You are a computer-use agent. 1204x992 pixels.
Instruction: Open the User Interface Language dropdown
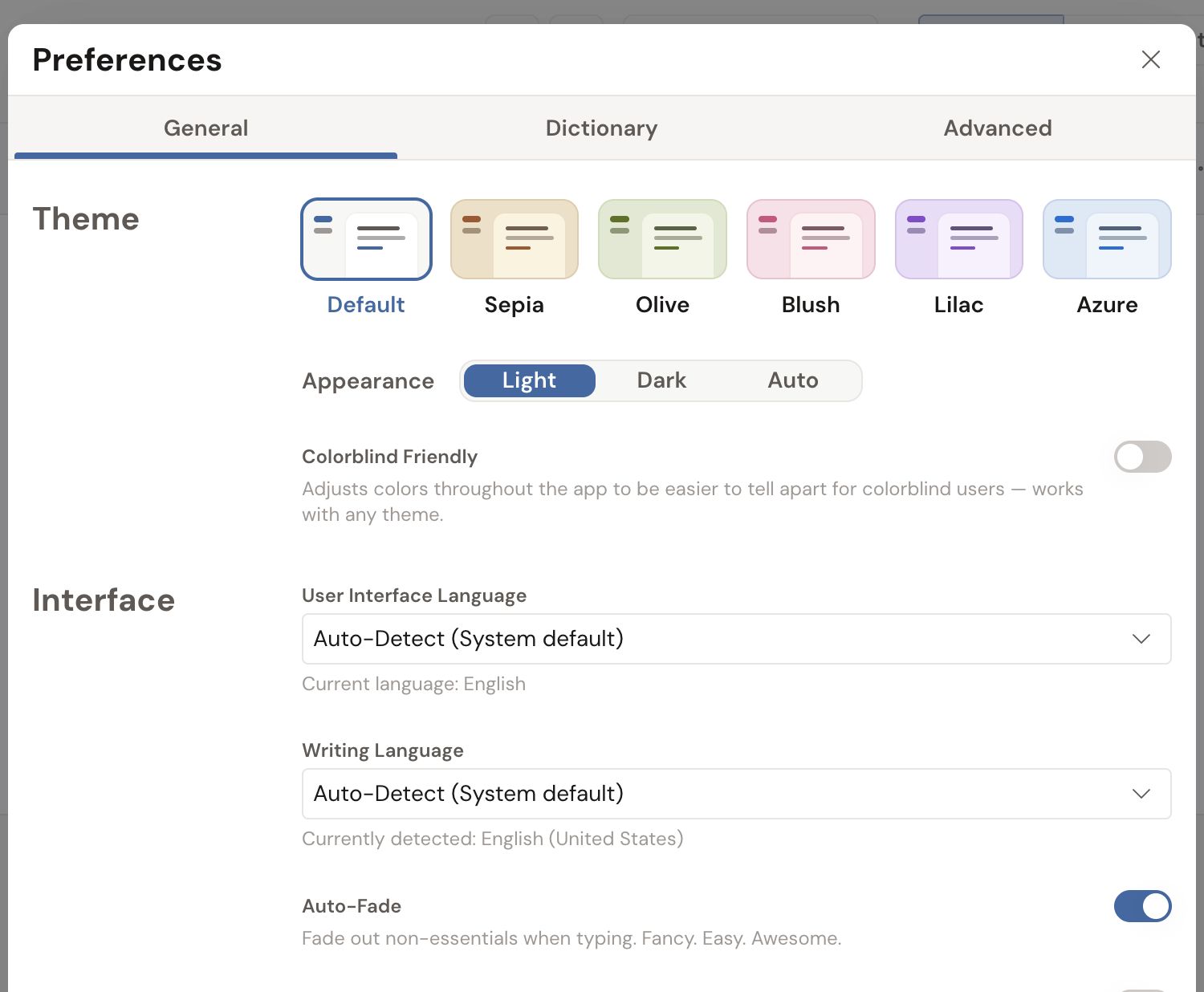coord(736,639)
